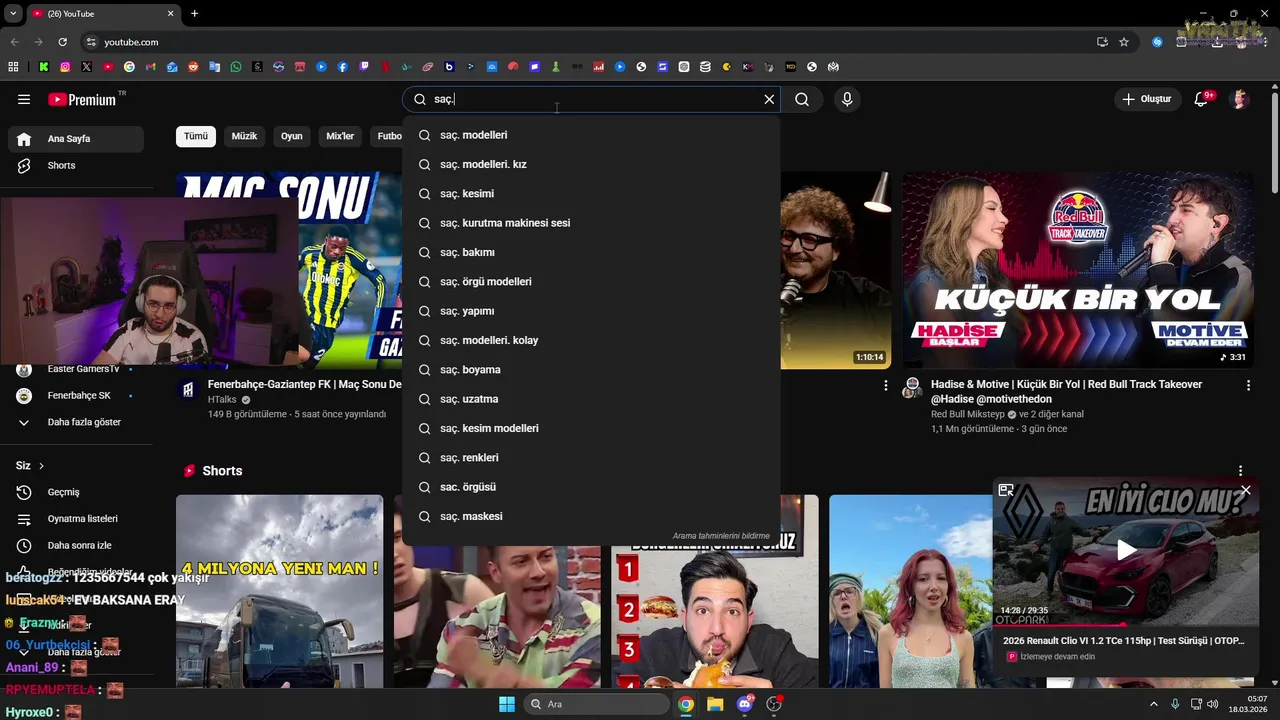Viewport: 1280px width, 720px height.
Task: Select the Oyun filter chip
Action: 292,136
